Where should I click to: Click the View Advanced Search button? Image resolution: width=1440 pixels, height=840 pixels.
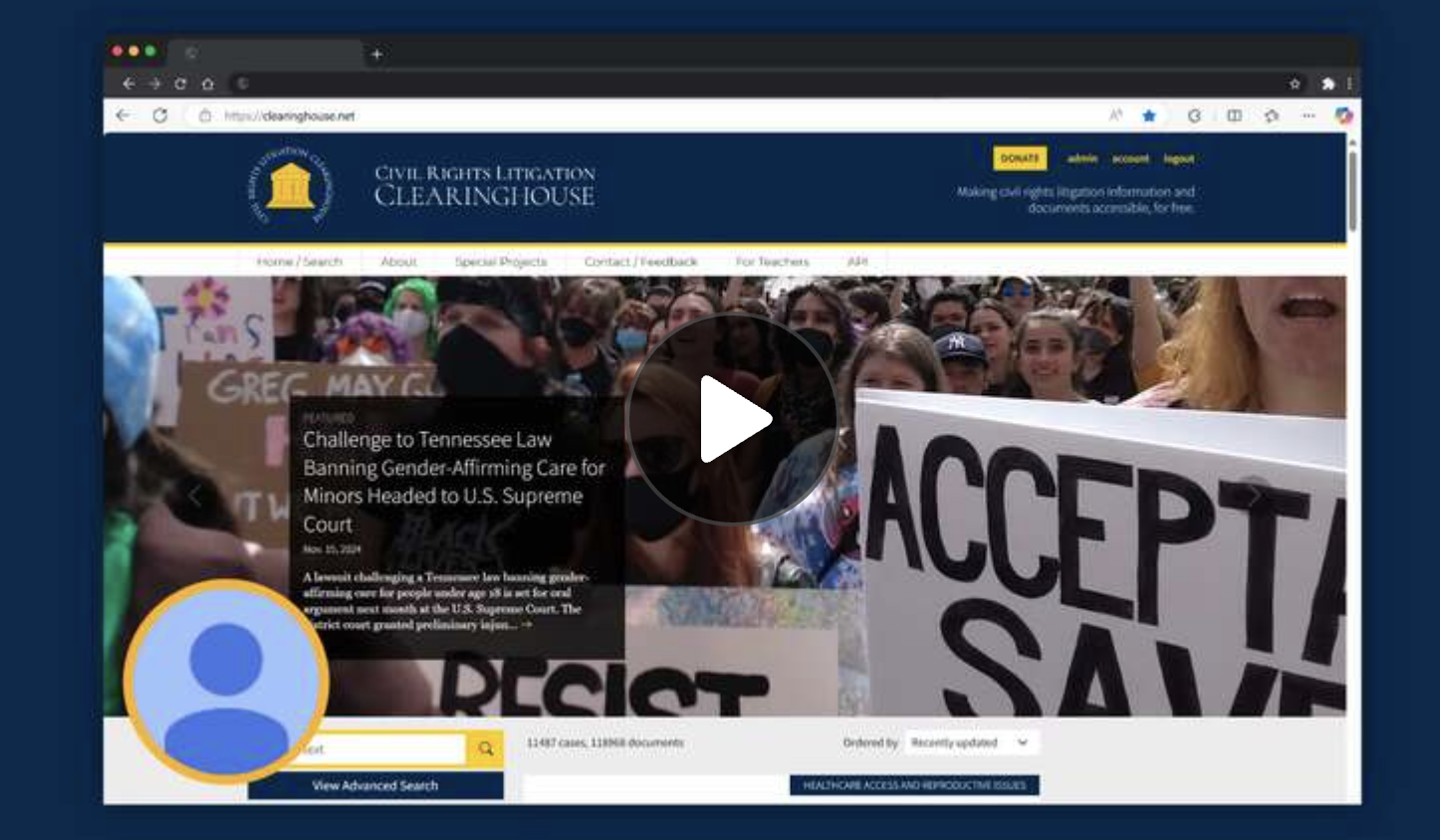[x=375, y=785]
